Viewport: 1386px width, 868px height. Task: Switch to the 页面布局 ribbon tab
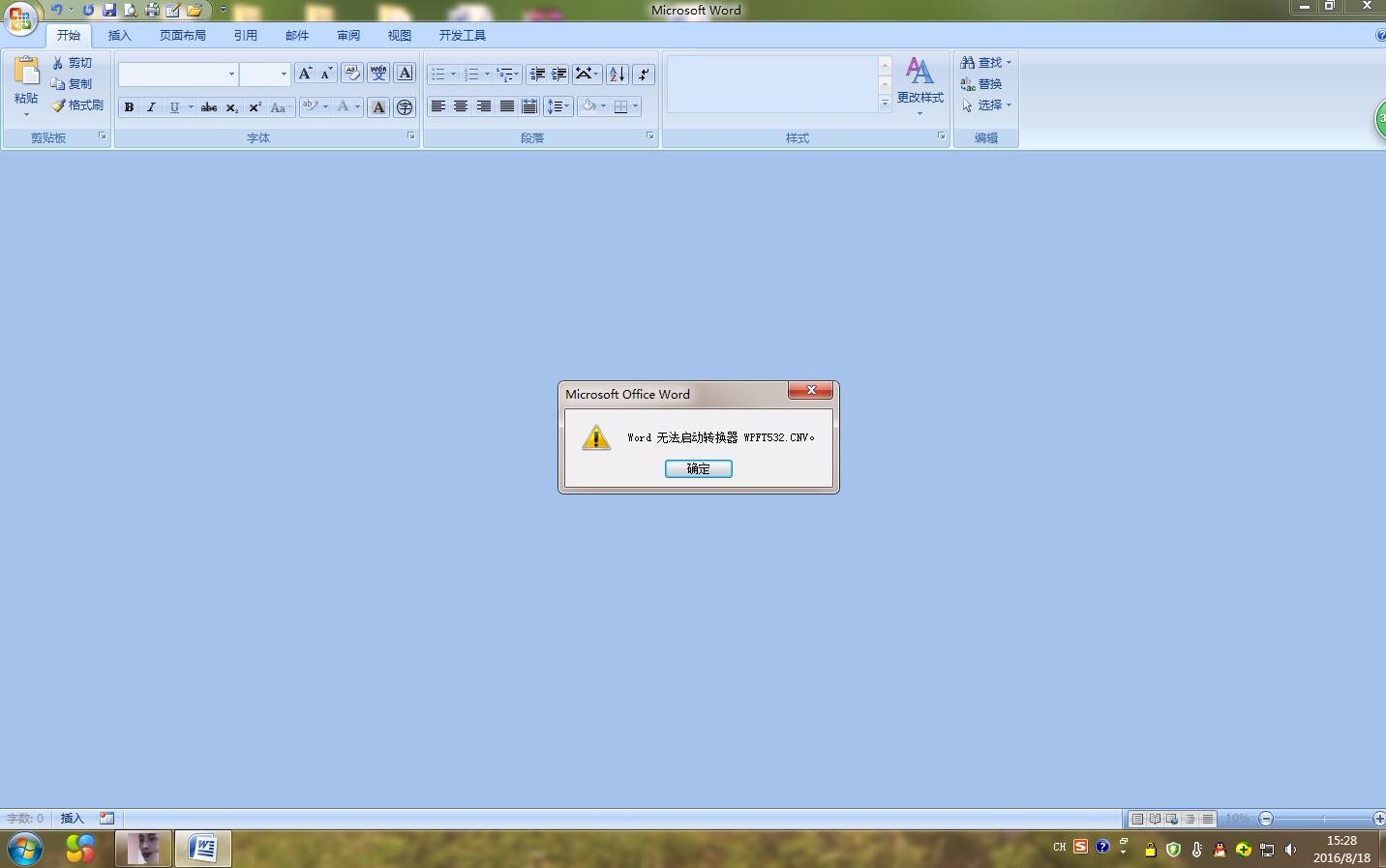pyautogui.click(x=182, y=35)
